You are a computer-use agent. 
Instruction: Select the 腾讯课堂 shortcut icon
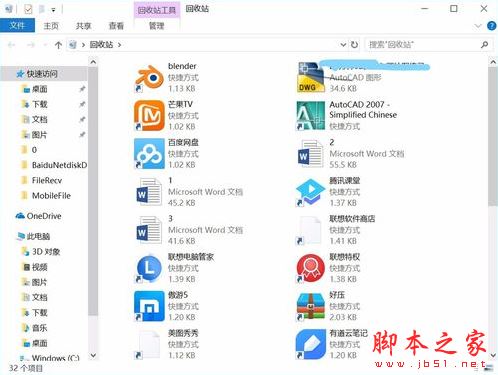(x=310, y=192)
